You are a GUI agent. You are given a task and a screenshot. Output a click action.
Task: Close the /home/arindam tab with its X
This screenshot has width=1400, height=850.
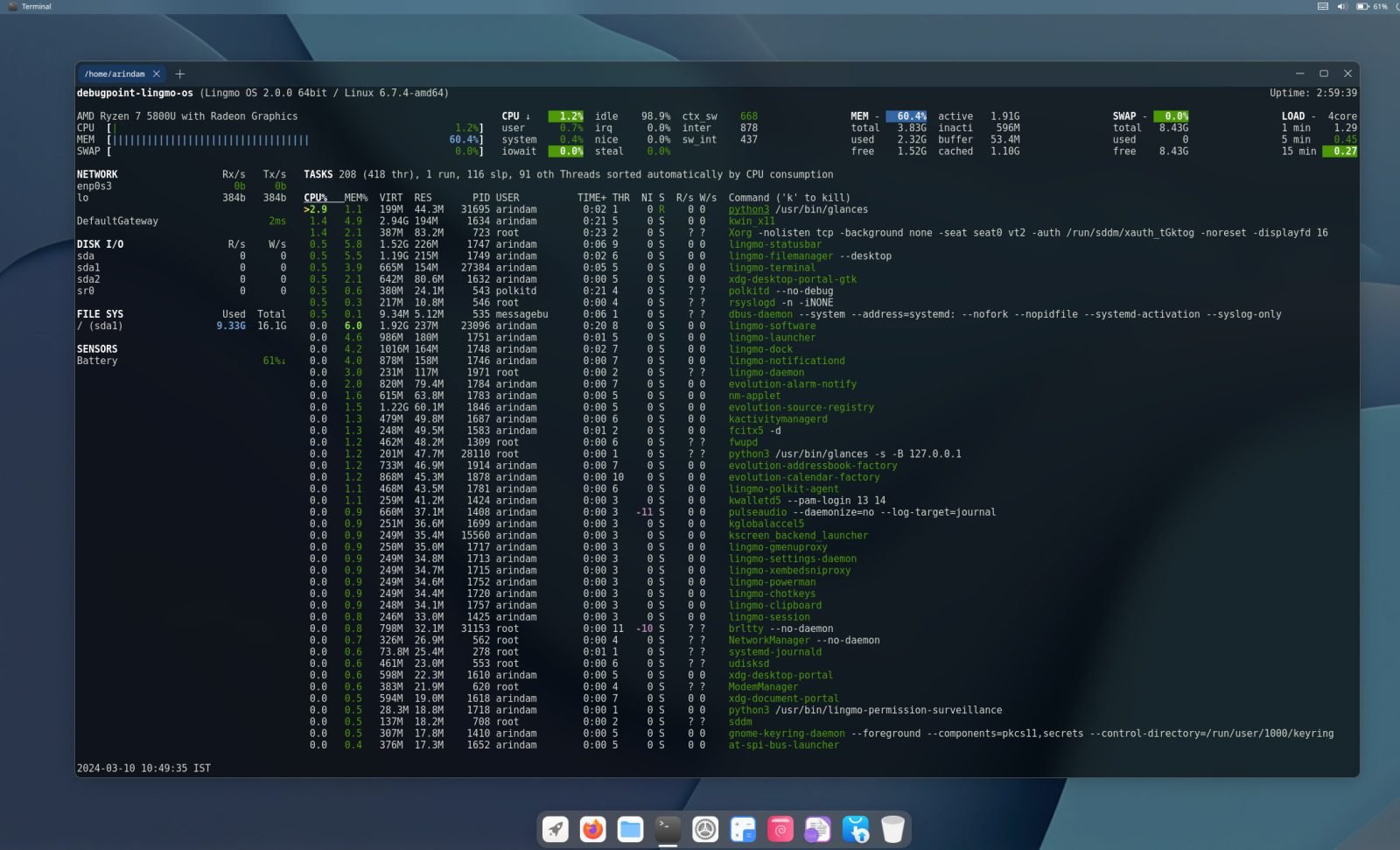click(157, 74)
